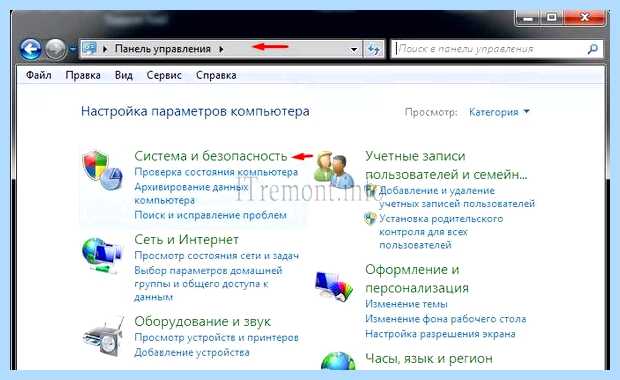Click the Control Panel icon in address bar
Image resolution: width=620 pixels, height=380 pixels.
pos(89,49)
